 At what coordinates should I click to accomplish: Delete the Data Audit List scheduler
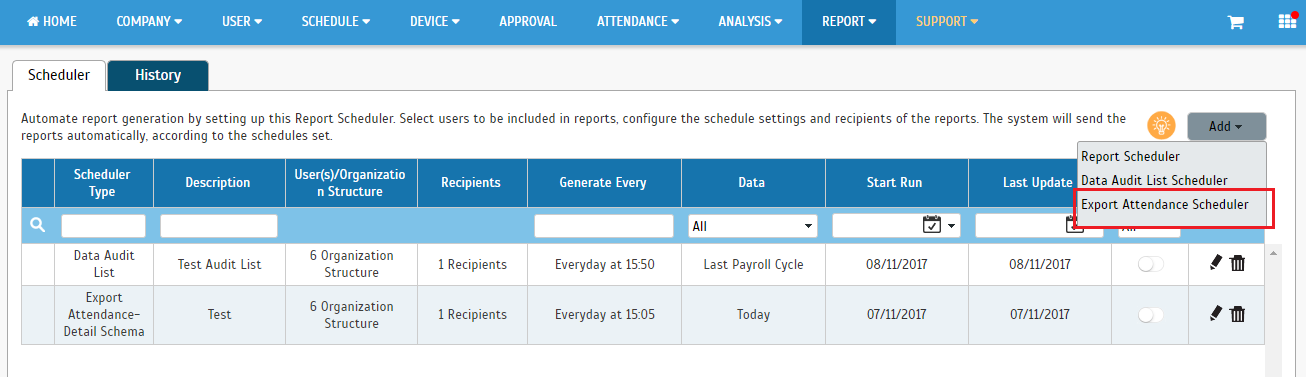point(1238,263)
